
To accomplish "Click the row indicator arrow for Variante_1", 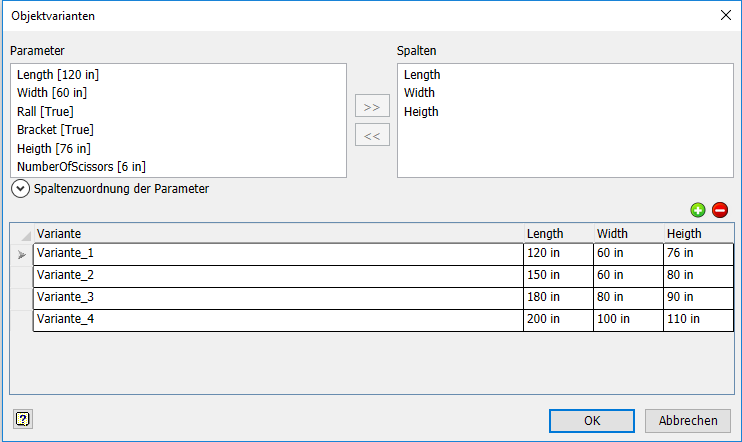I will (x=22, y=254).
